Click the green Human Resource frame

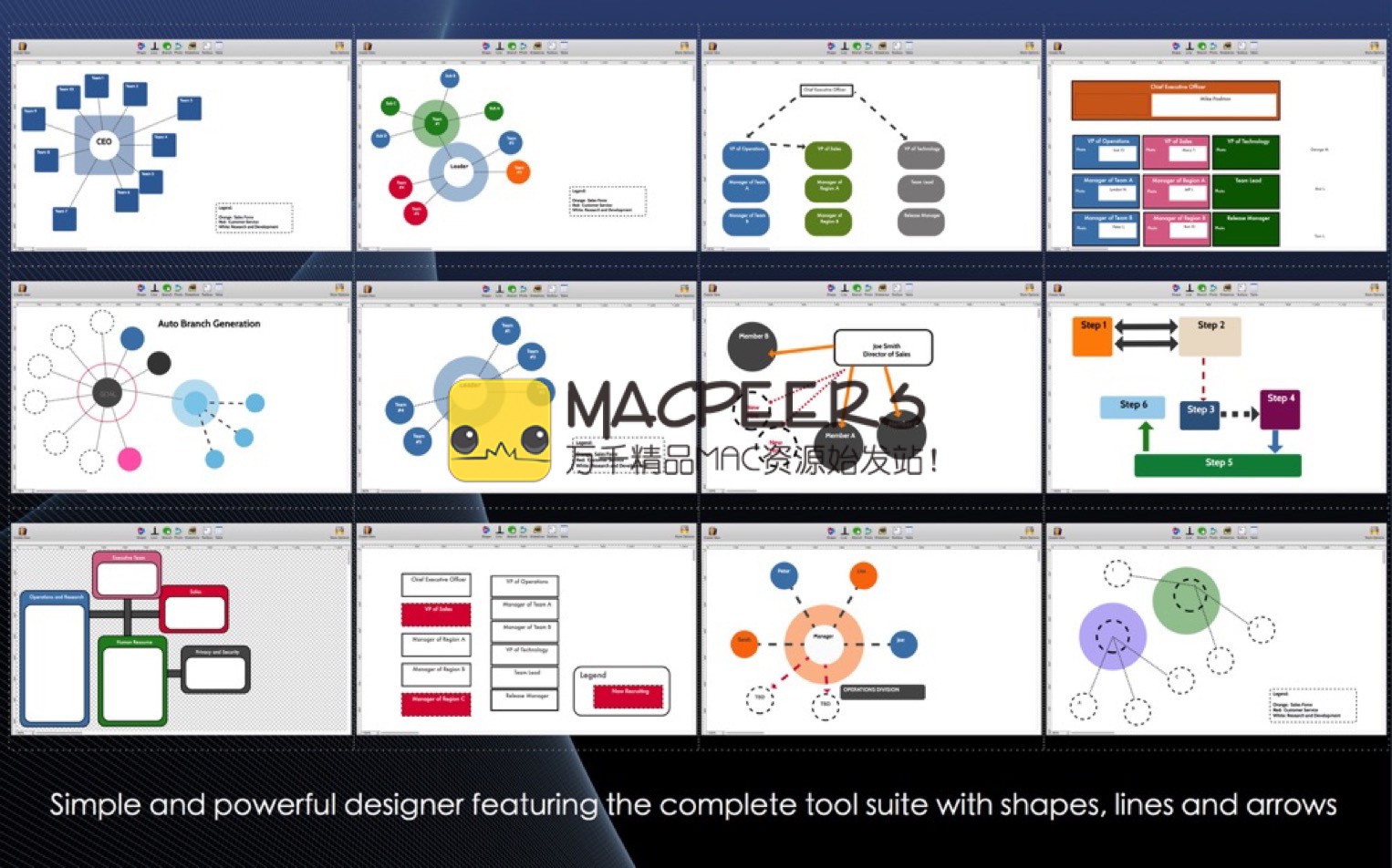(133, 680)
